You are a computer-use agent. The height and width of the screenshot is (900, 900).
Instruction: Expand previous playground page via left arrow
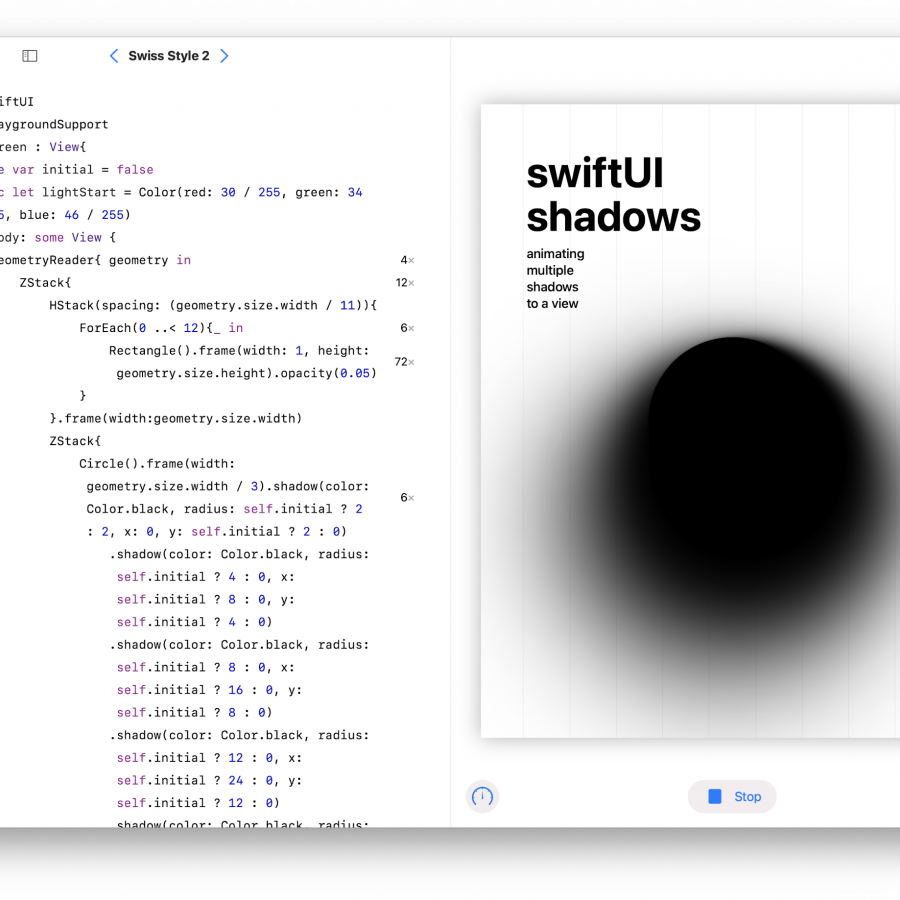114,56
